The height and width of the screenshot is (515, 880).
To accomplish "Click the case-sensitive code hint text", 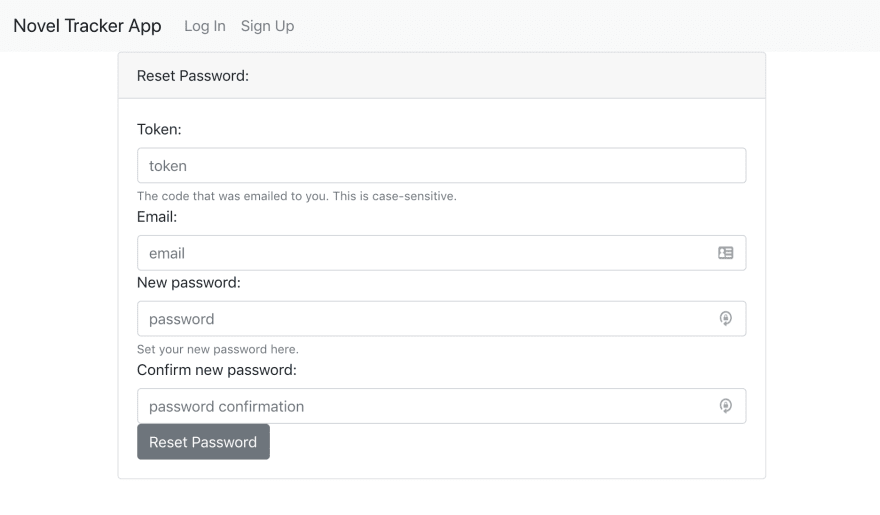I will (x=297, y=196).
